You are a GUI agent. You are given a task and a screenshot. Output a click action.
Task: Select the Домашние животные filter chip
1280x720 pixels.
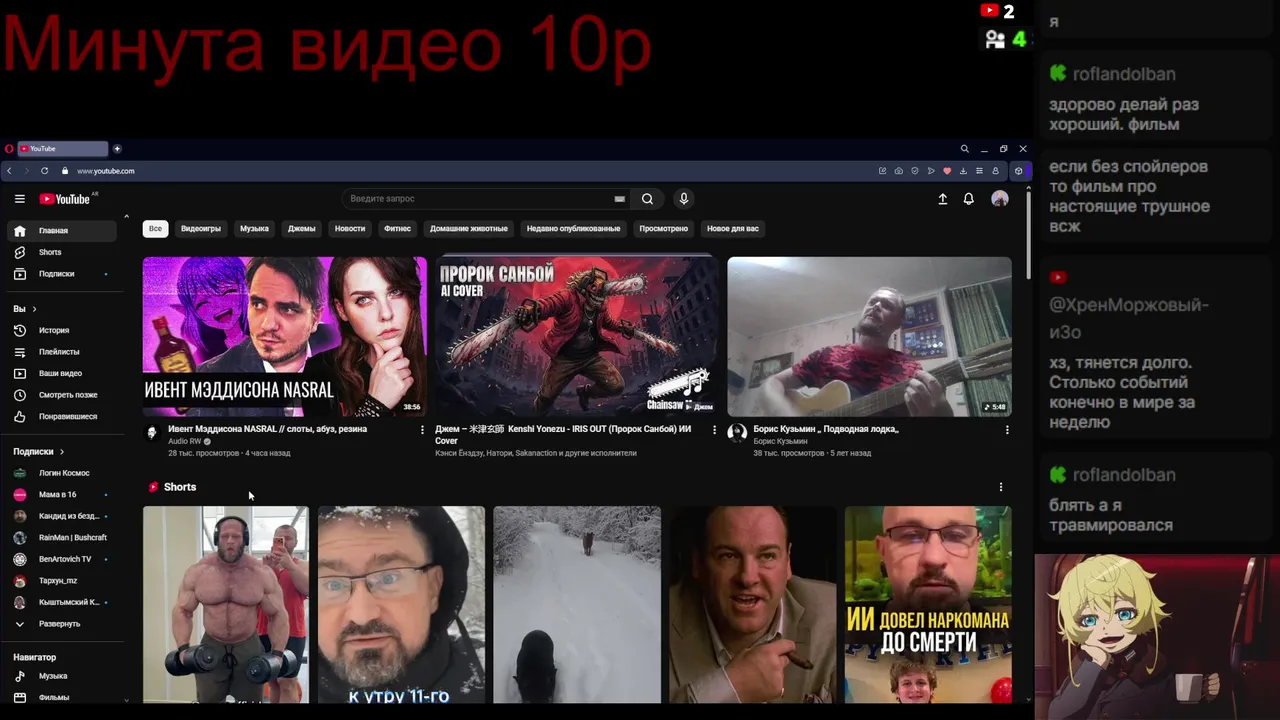469,229
